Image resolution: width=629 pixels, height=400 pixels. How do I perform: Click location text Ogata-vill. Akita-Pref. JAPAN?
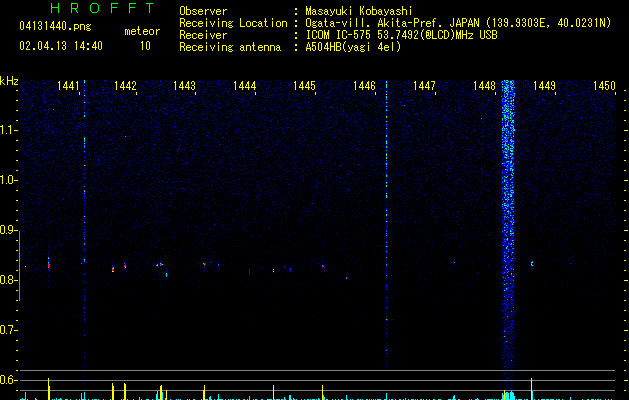coord(392,23)
